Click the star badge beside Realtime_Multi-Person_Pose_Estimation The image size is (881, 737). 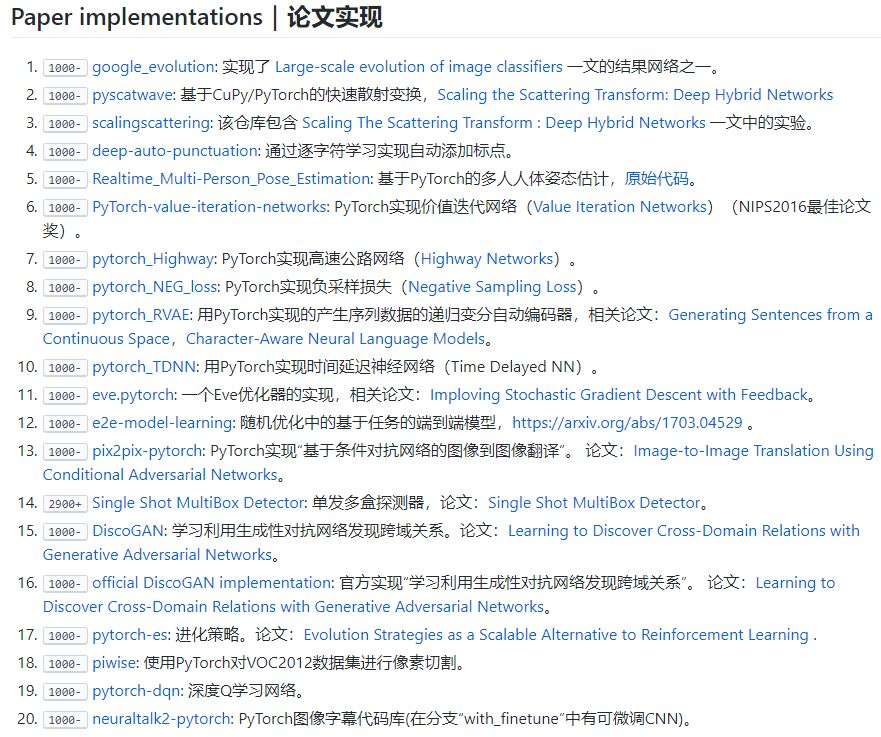(x=65, y=180)
